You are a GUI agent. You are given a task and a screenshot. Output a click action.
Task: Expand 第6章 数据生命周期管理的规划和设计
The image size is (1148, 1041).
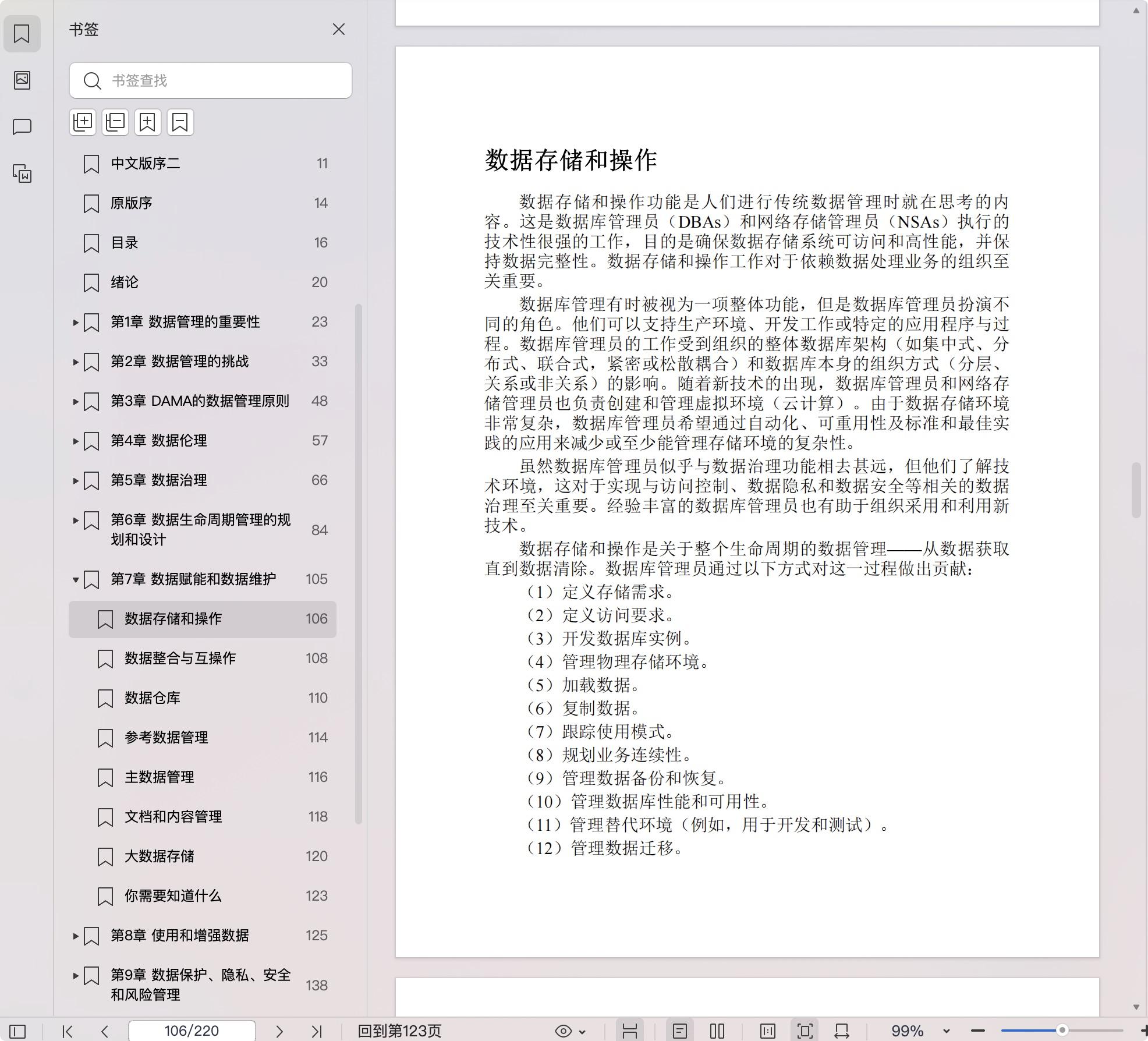point(76,520)
